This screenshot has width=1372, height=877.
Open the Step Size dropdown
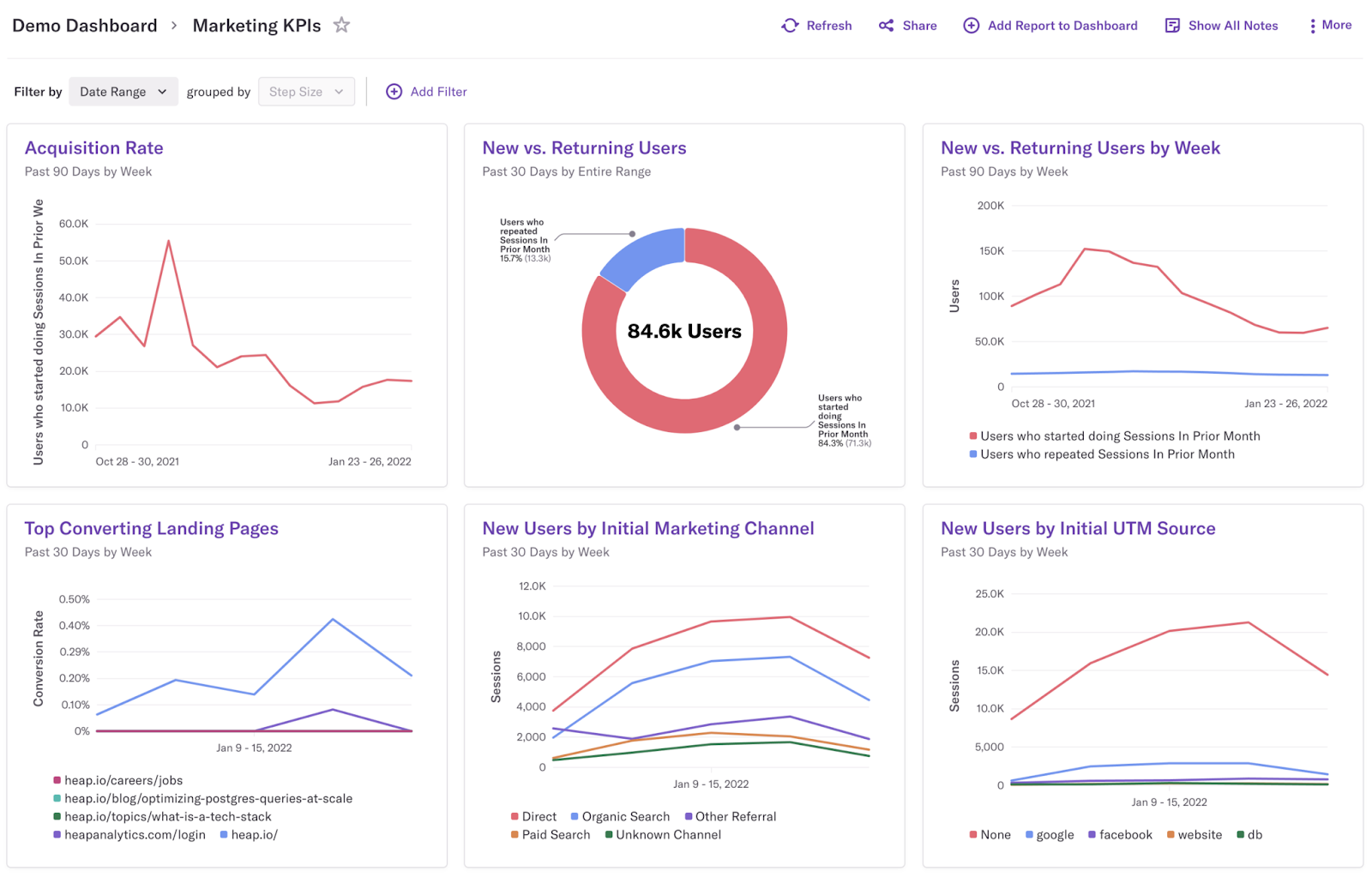coord(305,91)
